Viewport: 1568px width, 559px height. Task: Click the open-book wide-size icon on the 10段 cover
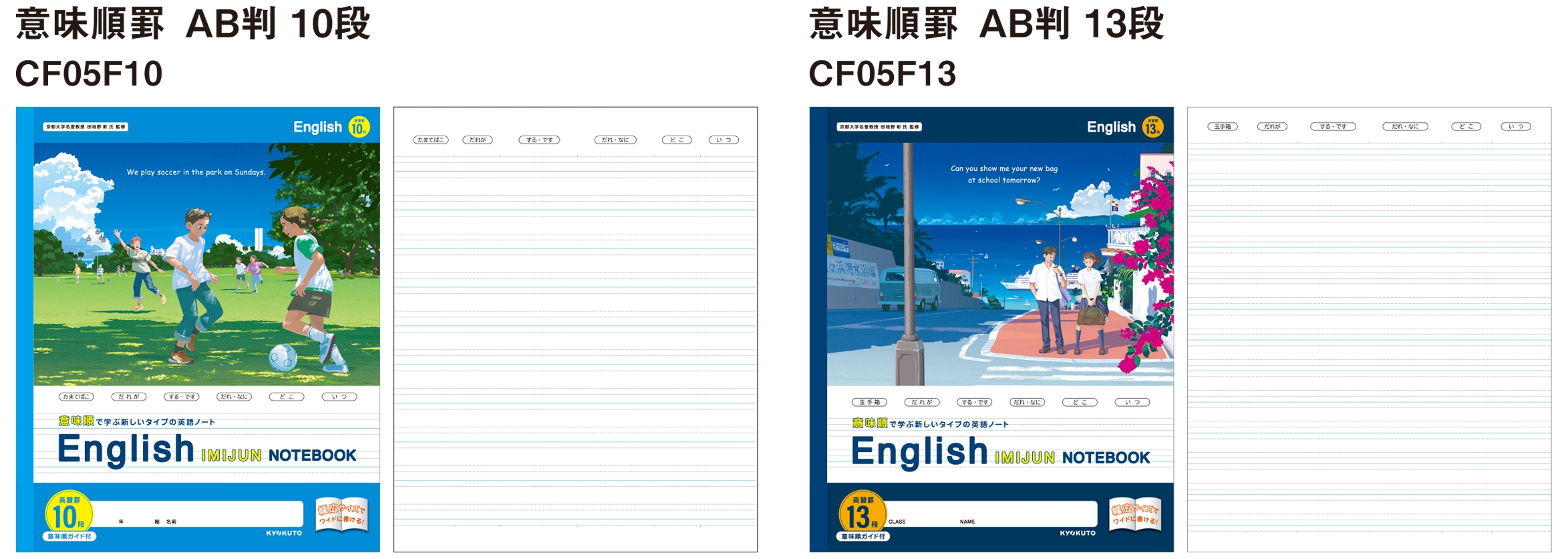pos(341,515)
